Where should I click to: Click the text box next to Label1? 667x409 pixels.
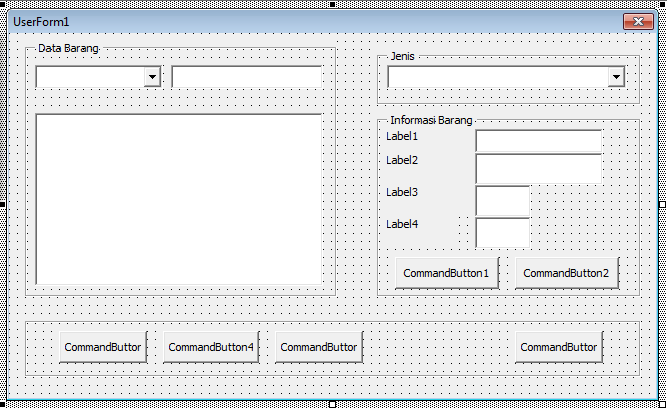(x=539, y=141)
